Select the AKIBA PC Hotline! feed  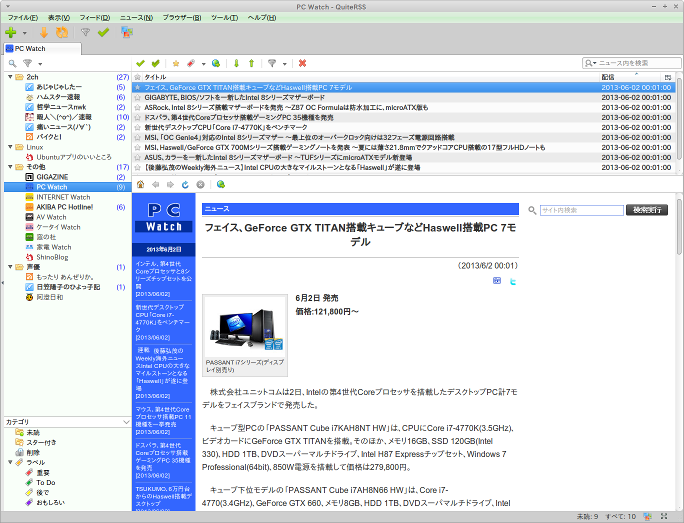coord(65,207)
